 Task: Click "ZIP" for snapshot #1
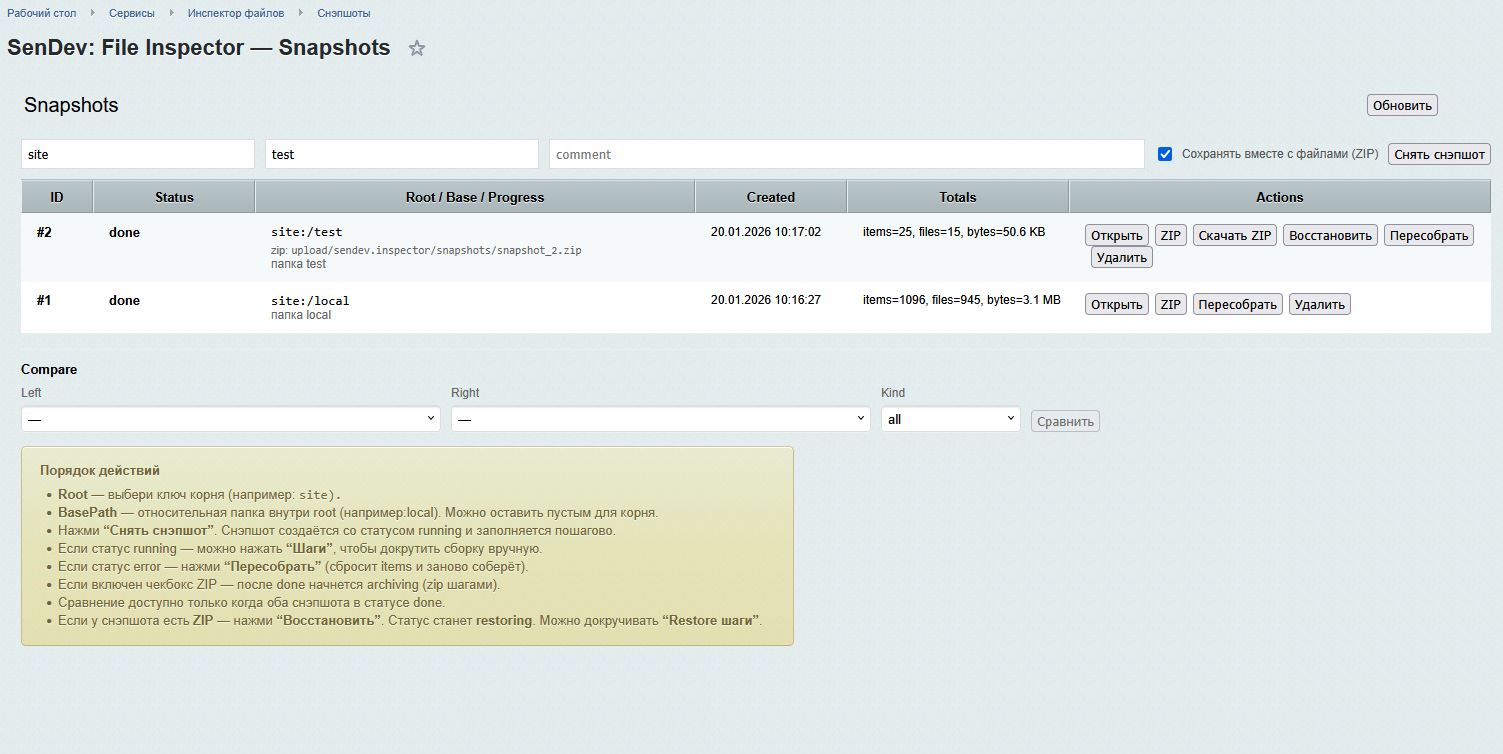tap(1170, 303)
